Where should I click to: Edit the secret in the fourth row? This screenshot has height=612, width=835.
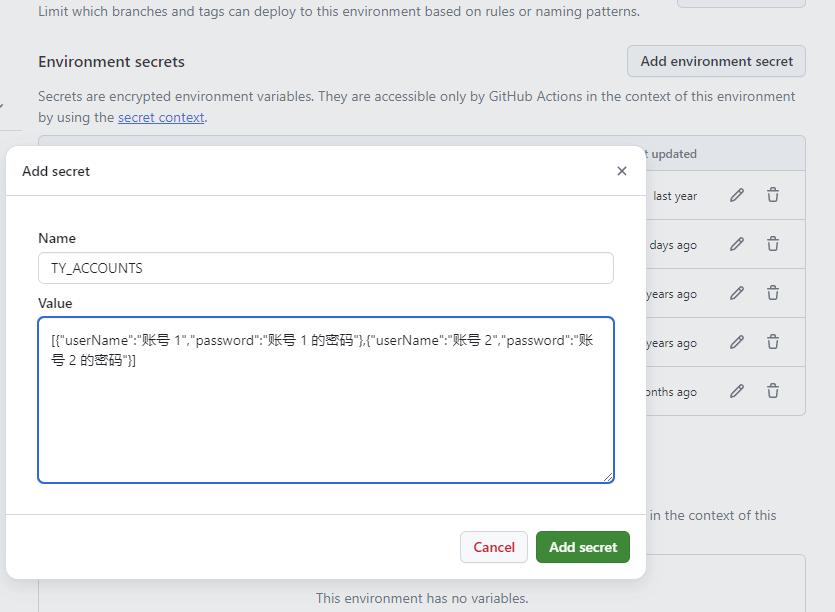737,343
